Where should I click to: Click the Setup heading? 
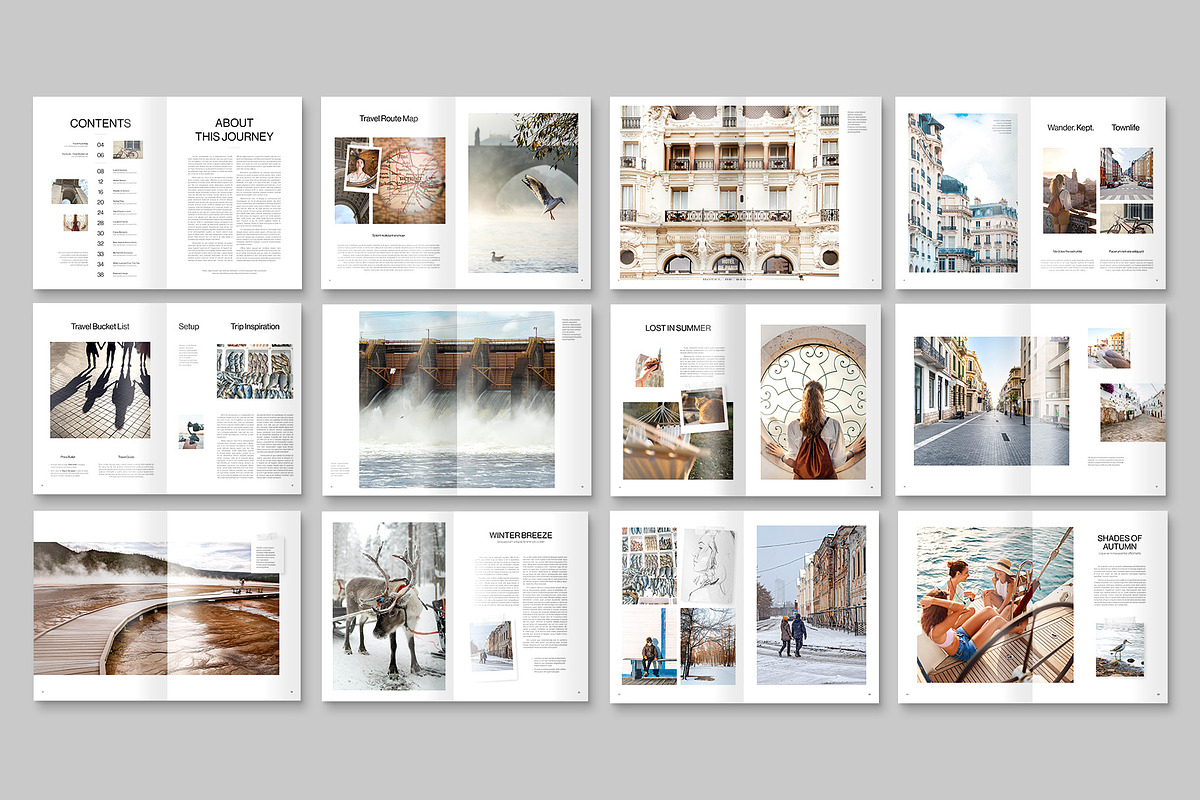click(189, 326)
